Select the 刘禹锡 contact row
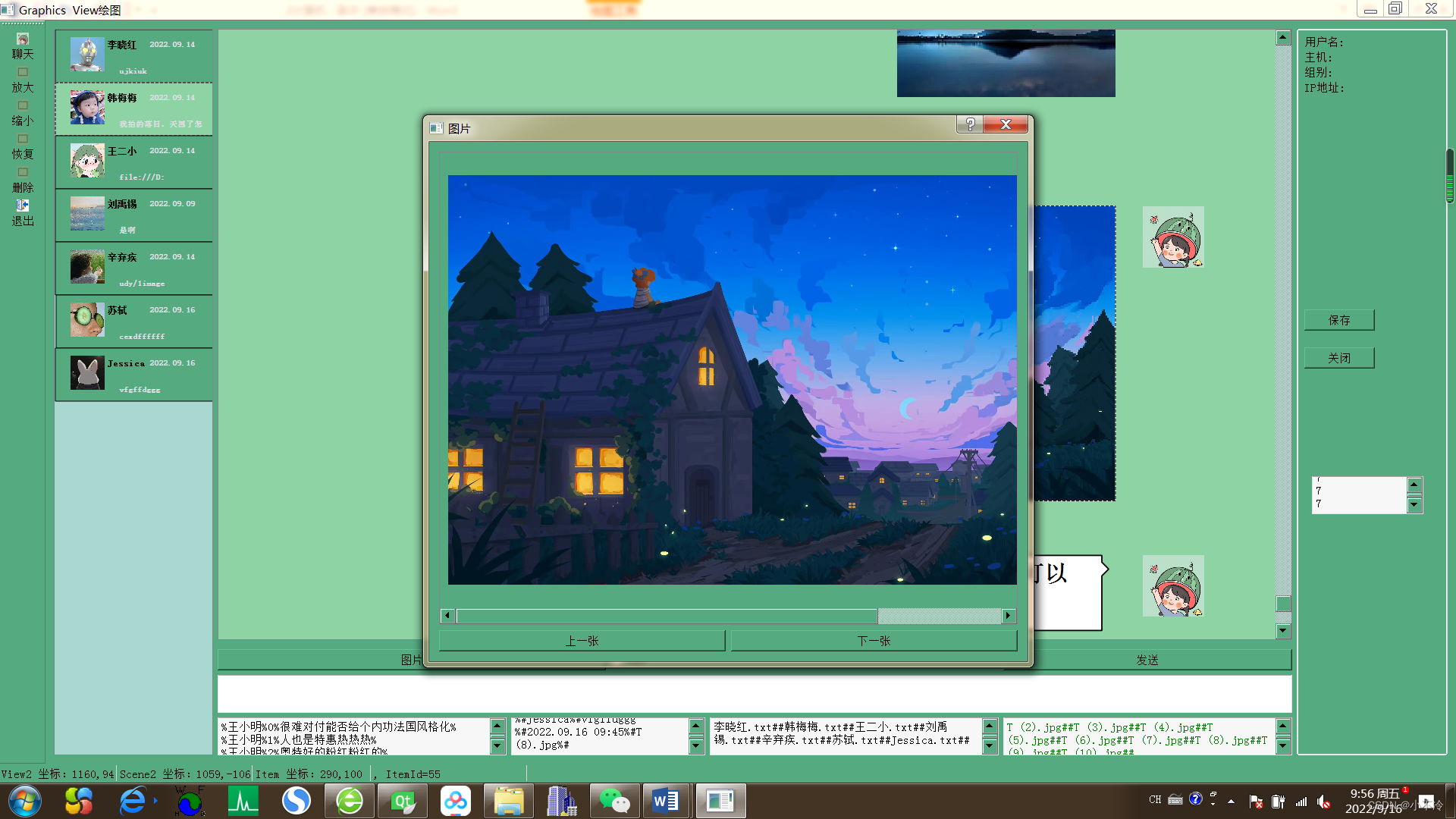The width and height of the screenshot is (1456, 819). coord(133,215)
